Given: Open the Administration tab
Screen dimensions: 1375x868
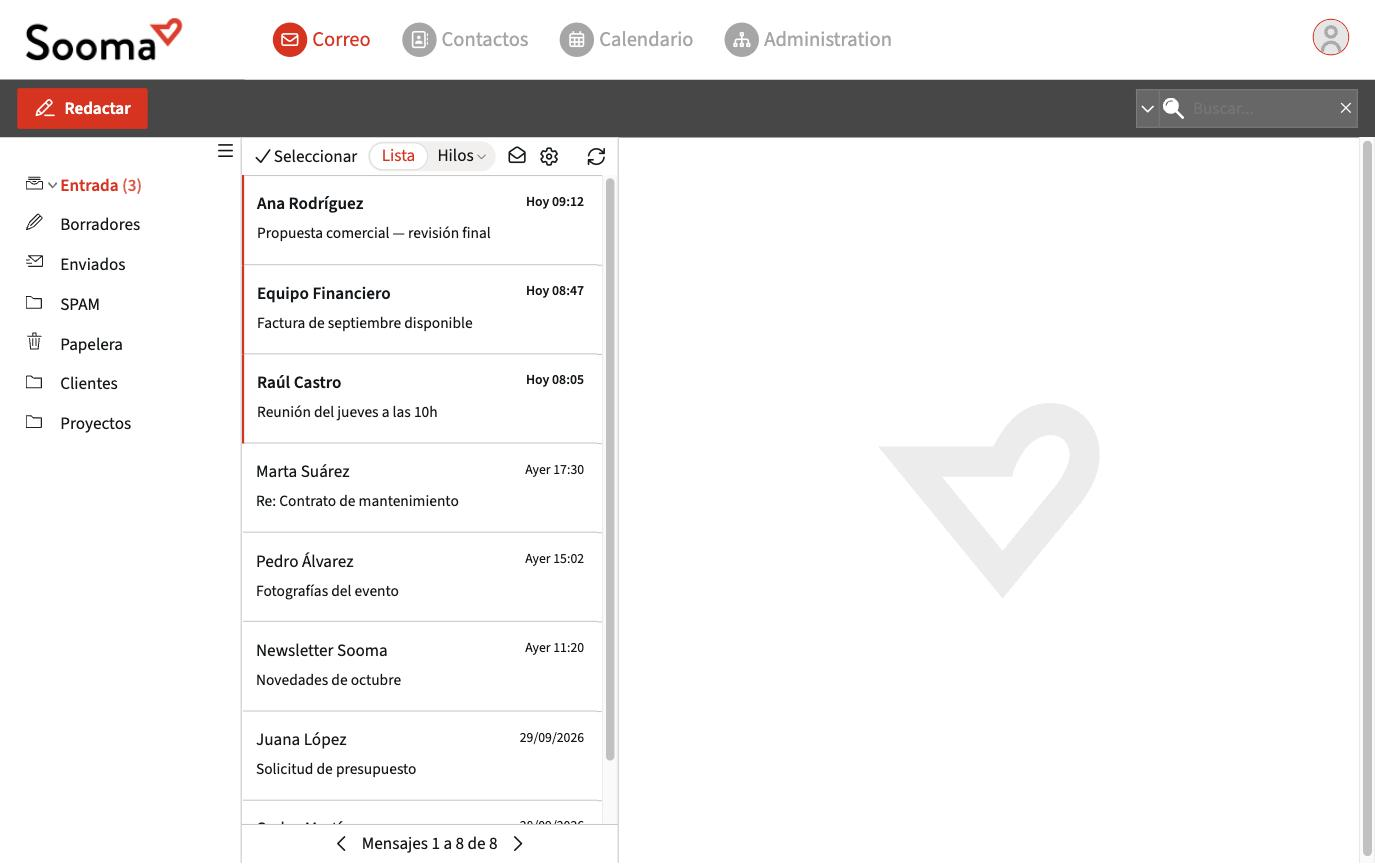Looking at the screenshot, I should (808, 39).
